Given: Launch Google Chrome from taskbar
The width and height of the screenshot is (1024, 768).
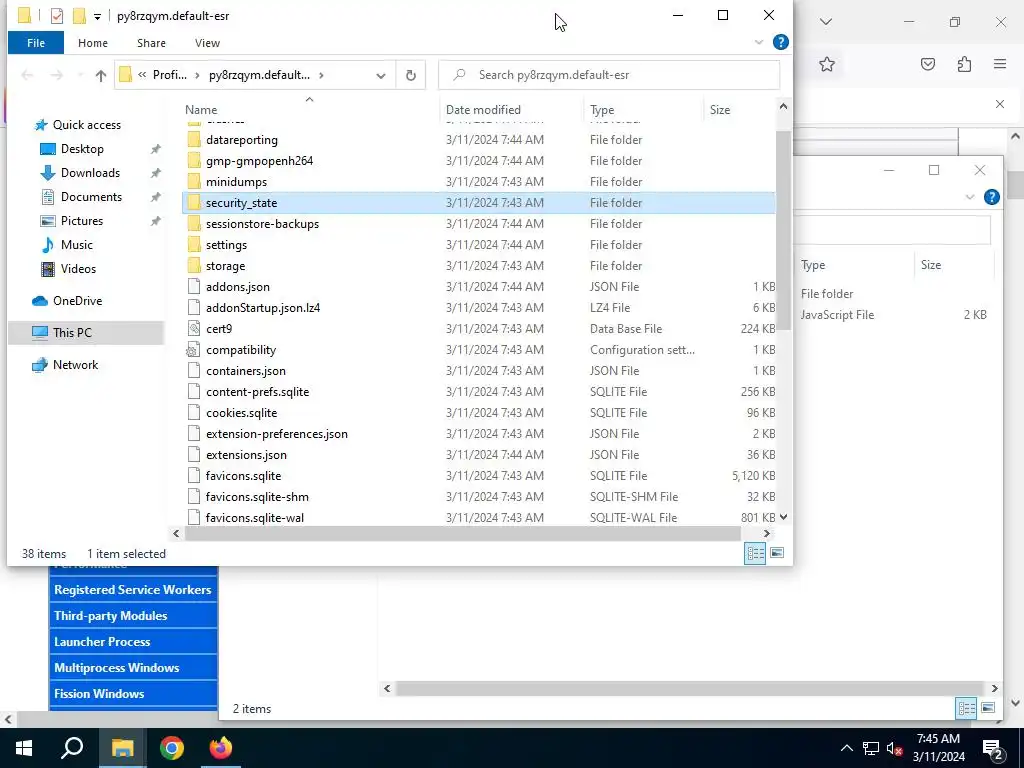Looking at the screenshot, I should [x=172, y=748].
